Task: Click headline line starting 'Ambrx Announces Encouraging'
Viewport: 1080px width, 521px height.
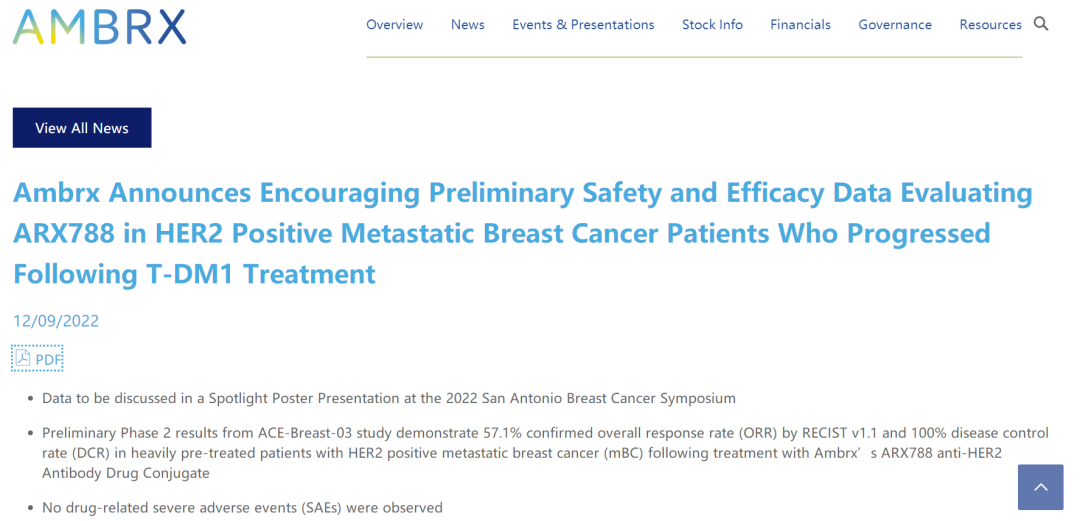Action: pos(522,192)
